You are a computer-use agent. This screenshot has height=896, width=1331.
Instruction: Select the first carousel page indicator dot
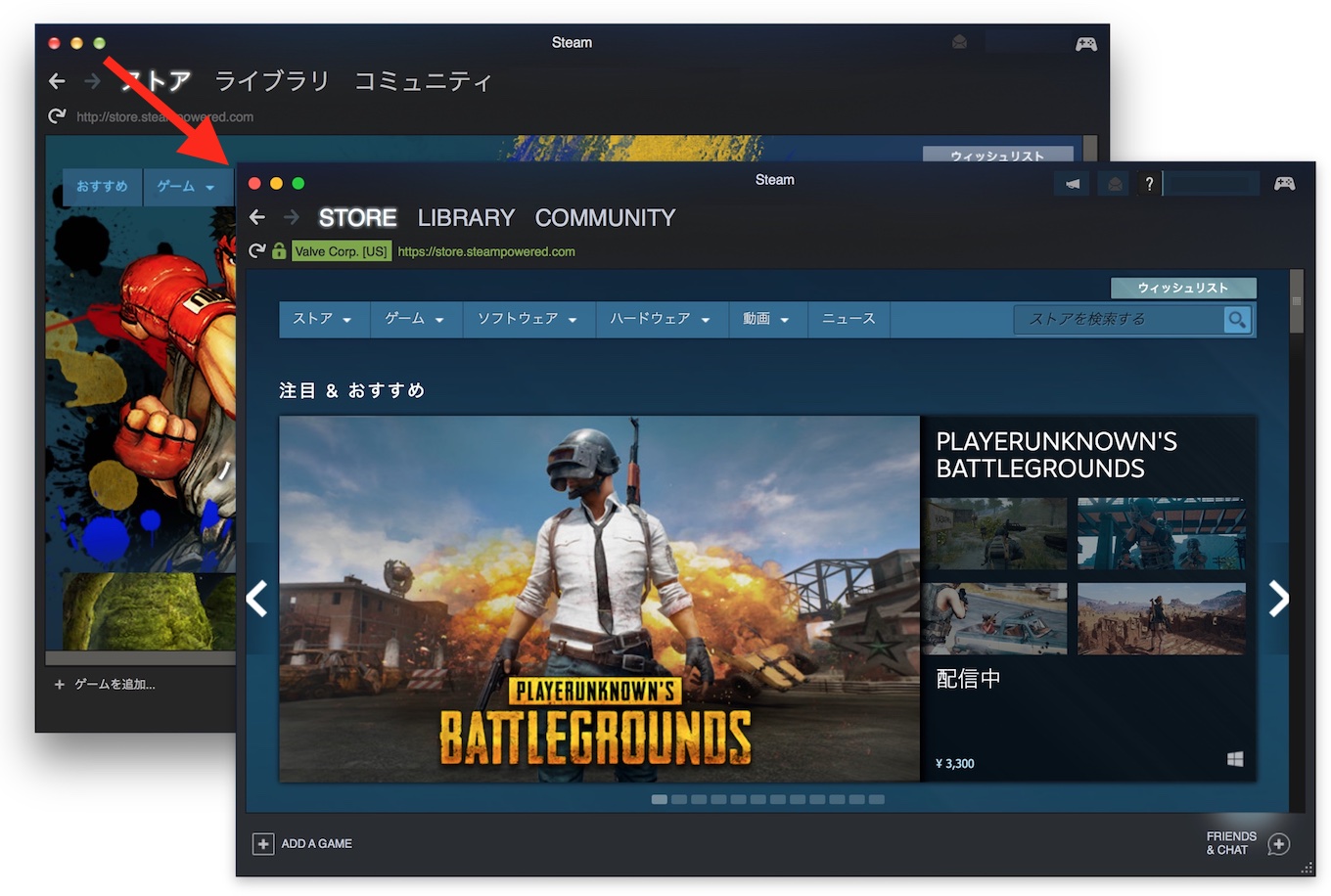click(660, 799)
